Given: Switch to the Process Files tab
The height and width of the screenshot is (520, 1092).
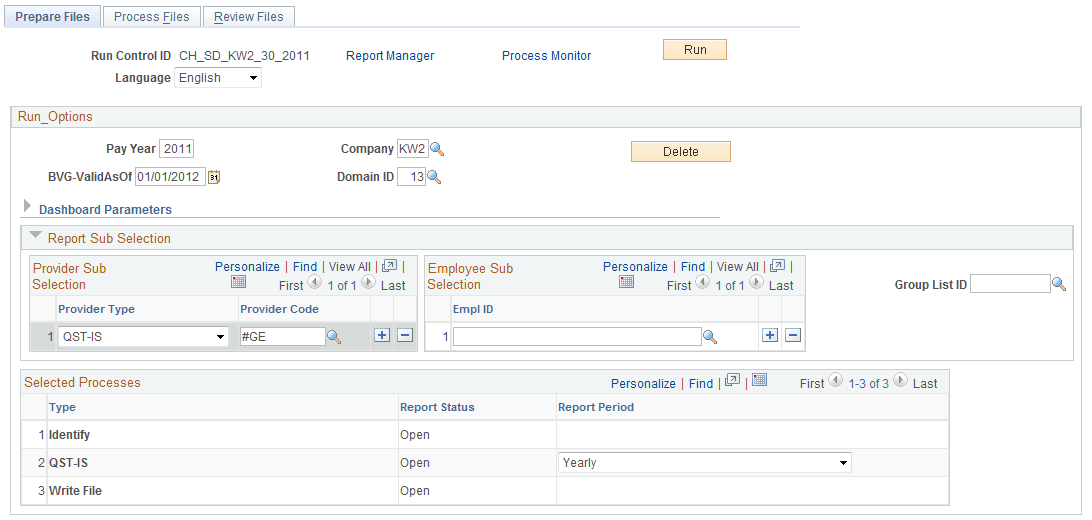Looking at the screenshot, I should (x=152, y=17).
